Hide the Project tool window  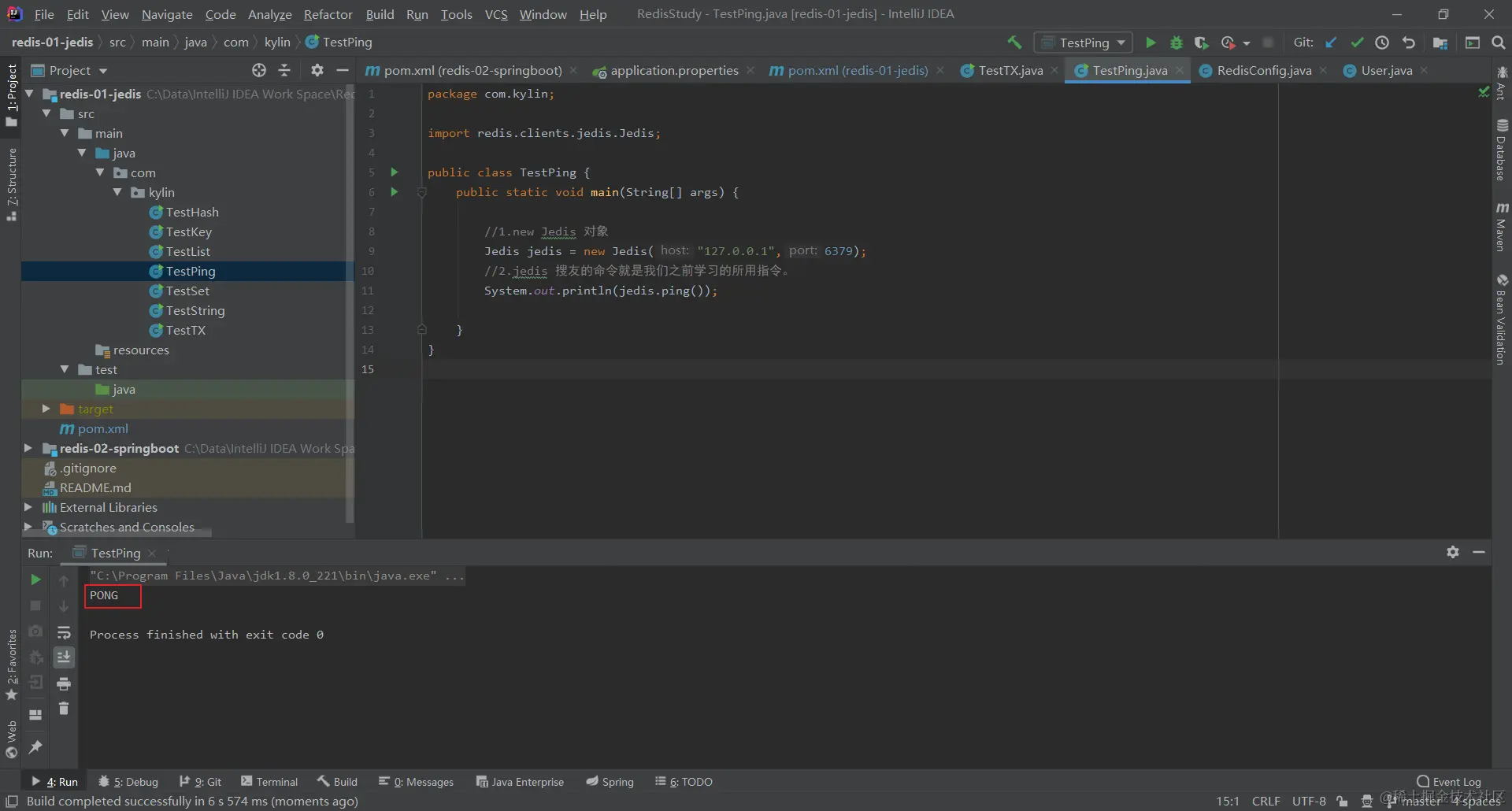point(342,70)
